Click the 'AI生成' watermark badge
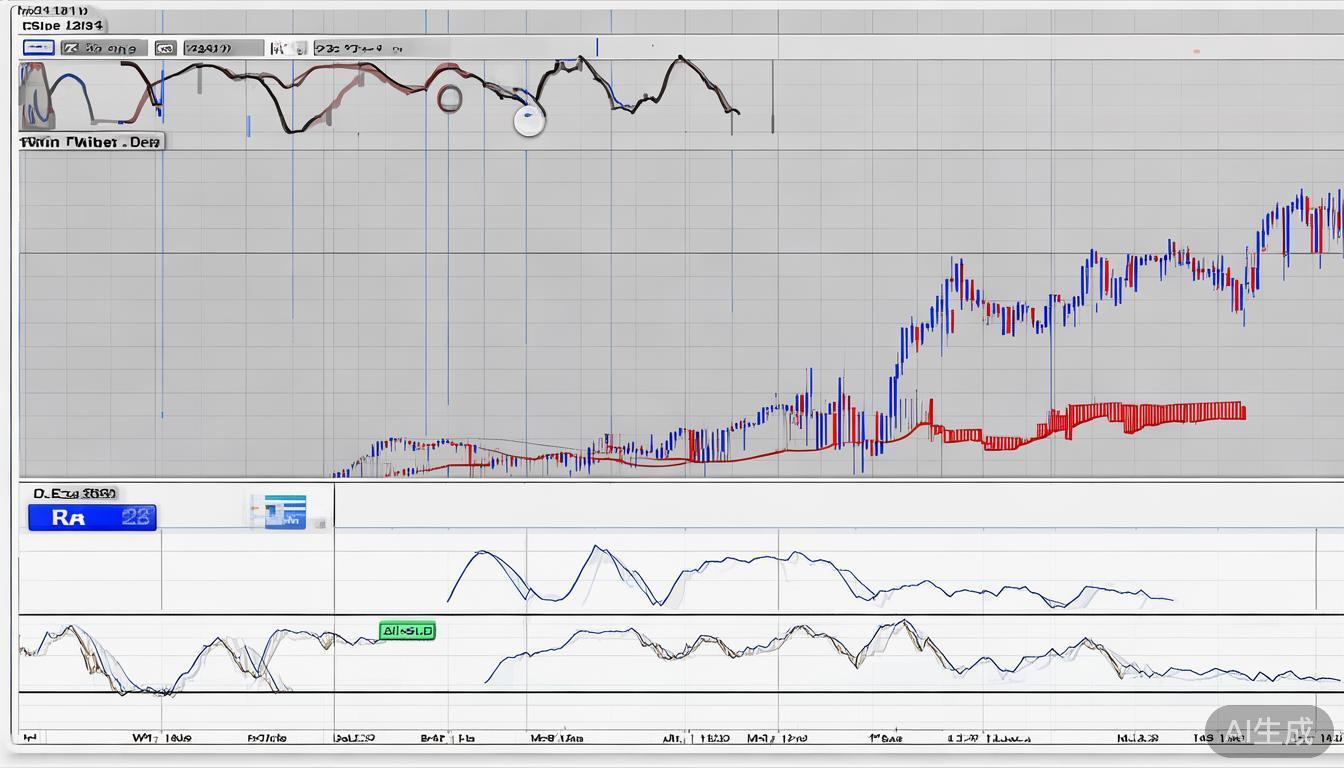1344x768 pixels. pos(1268,731)
